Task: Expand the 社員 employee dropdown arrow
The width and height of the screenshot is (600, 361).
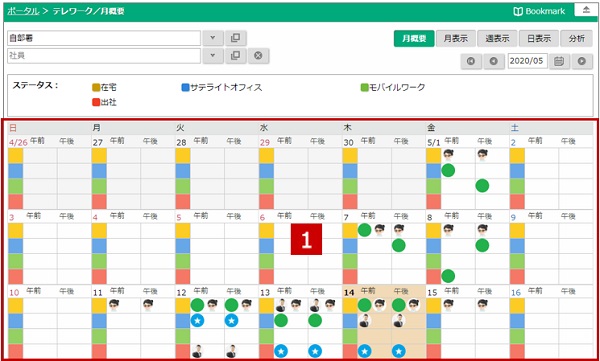Action: point(213,56)
